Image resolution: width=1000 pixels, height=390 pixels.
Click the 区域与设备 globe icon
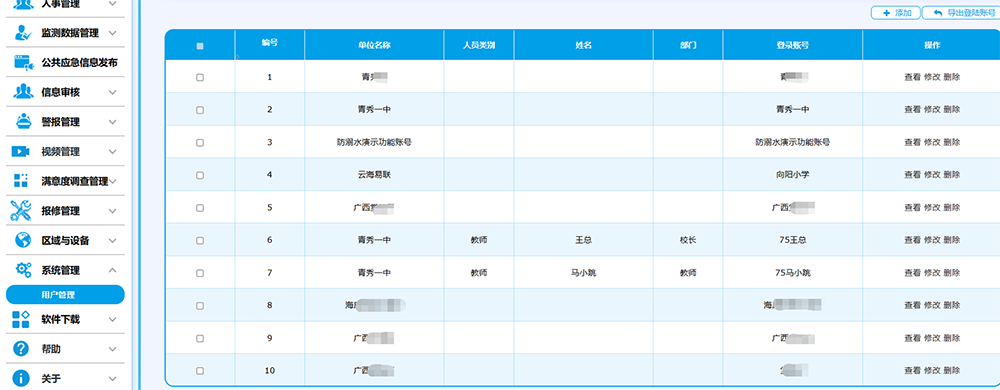point(23,240)
